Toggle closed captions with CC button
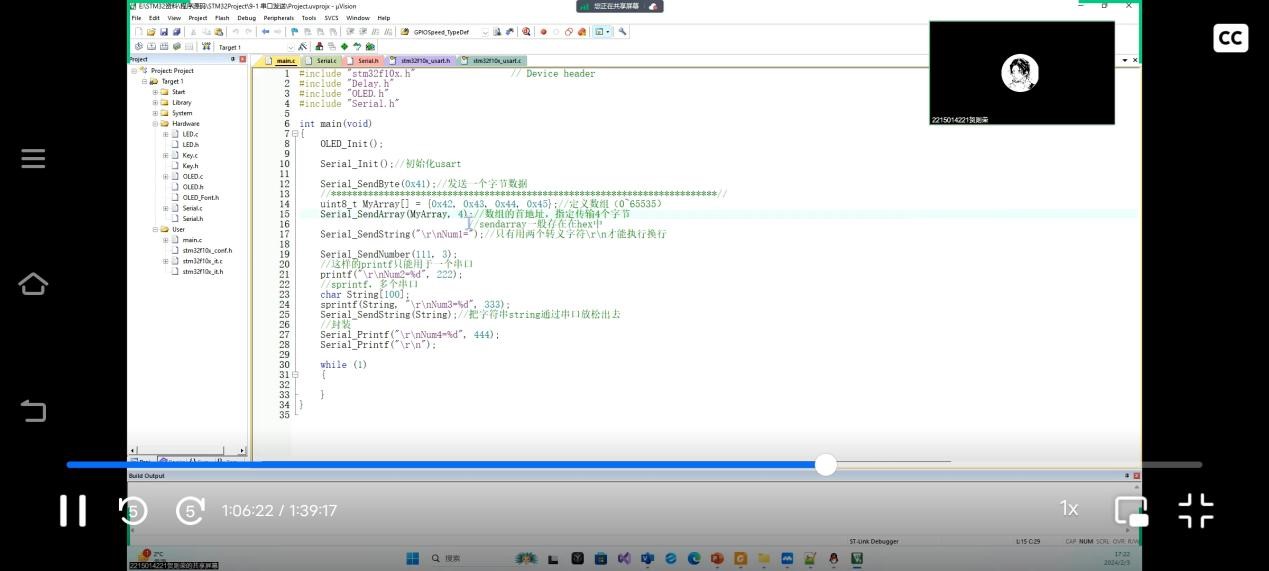 1230,38
